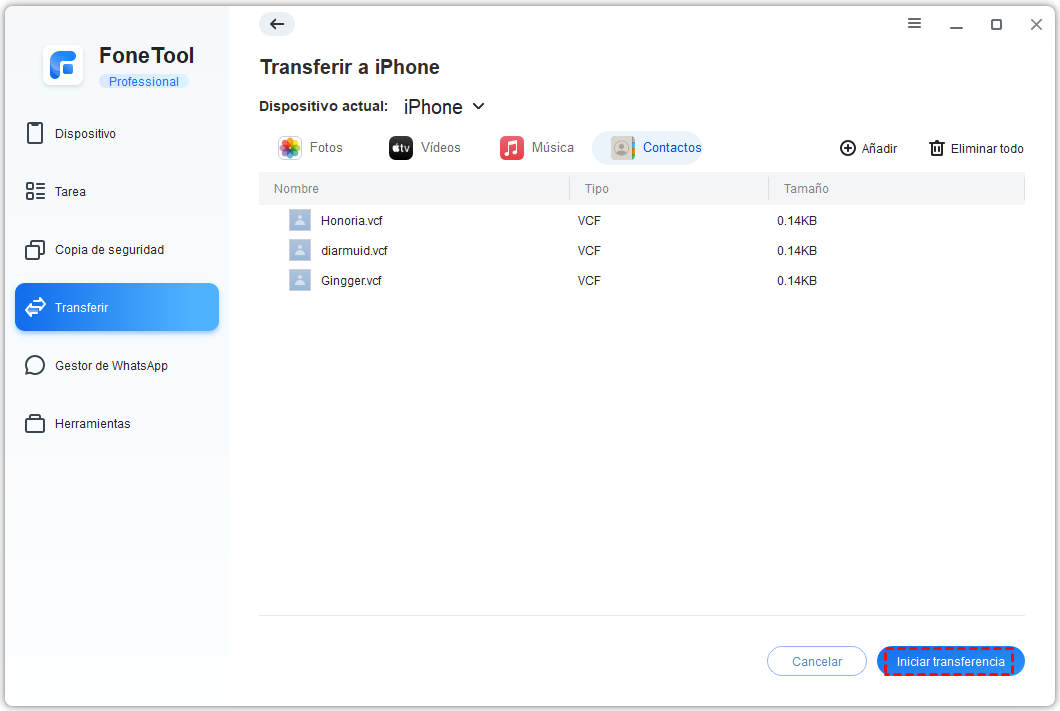Open Herramientas toolbox section
Image resolution: width=1060 pixels, height=711 pixels.
[92, 424]
